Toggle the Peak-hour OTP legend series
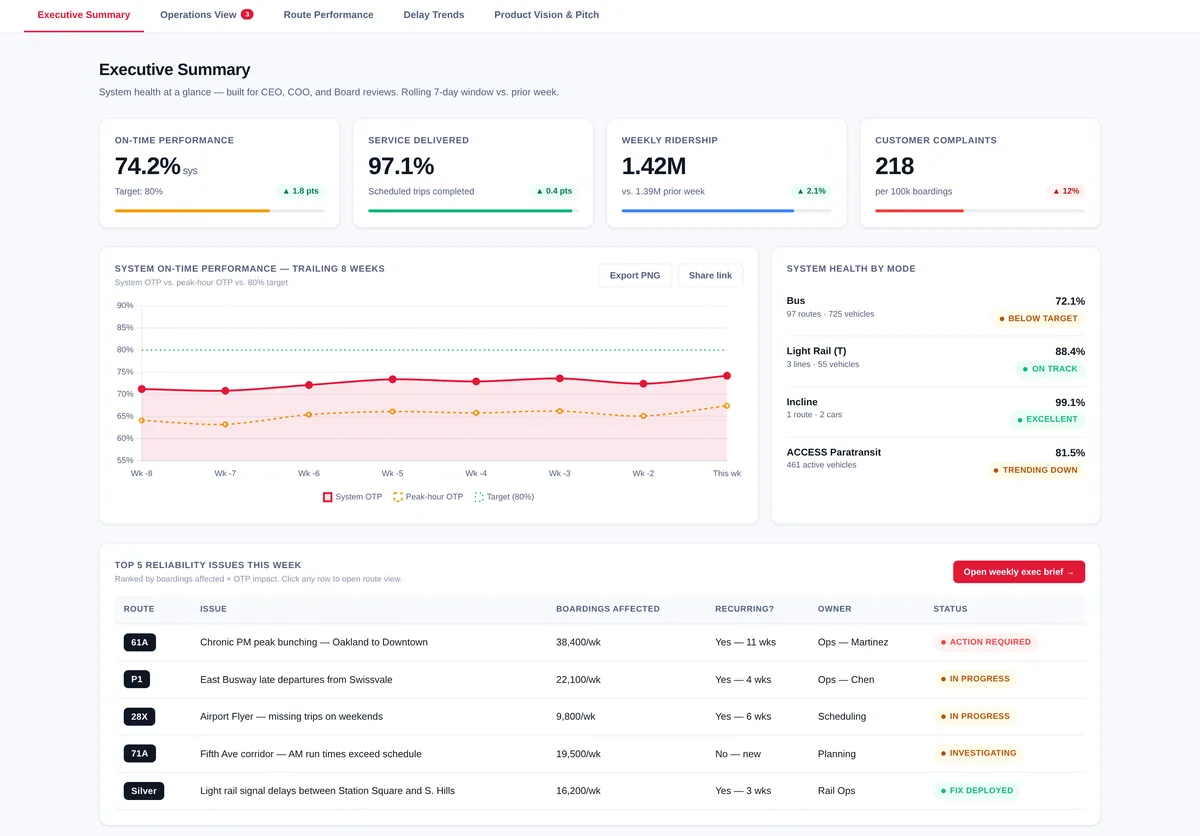The image size is (1200, 836). (x=428, y=497)
